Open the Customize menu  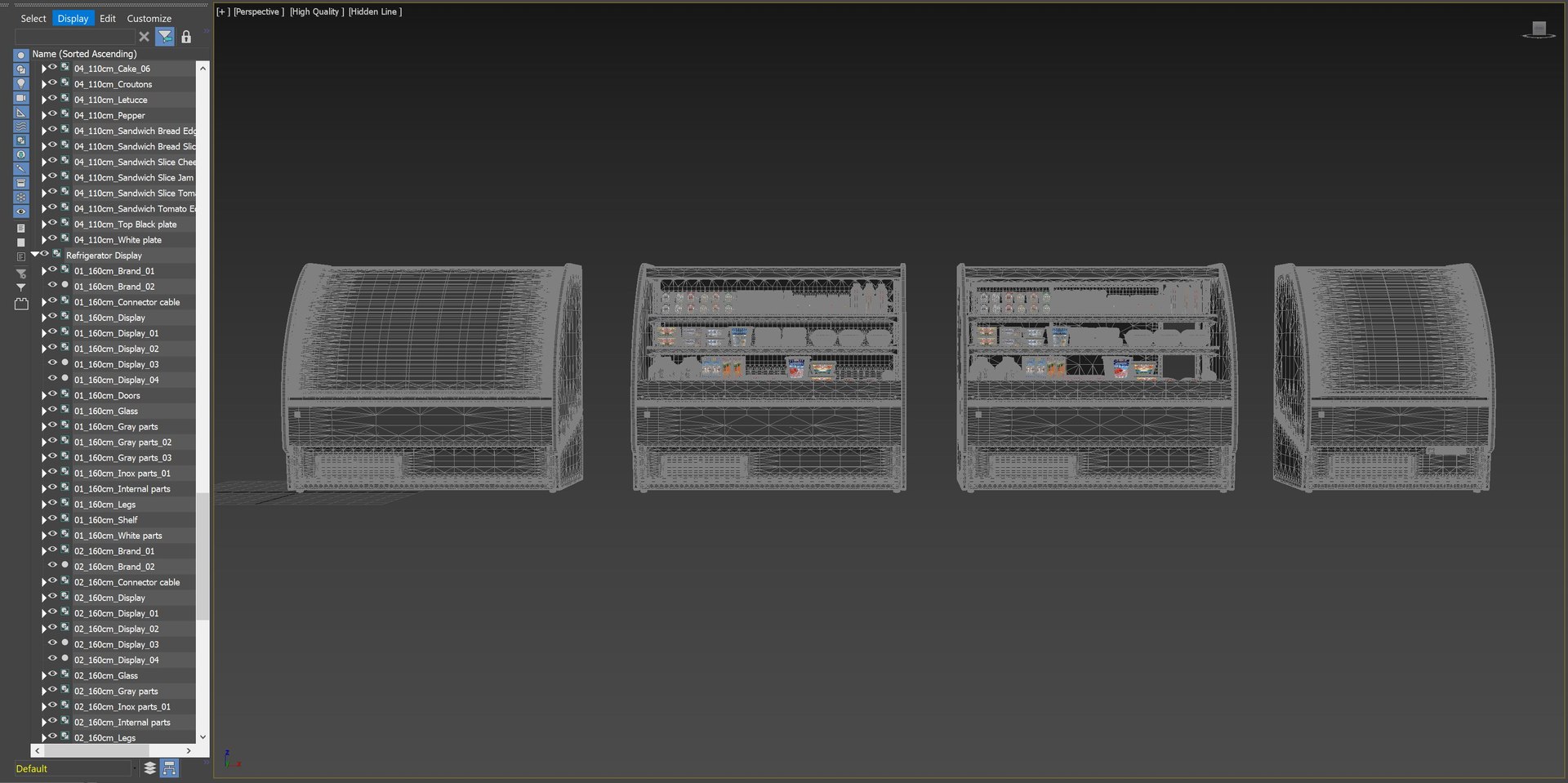(x=149, y=18)
